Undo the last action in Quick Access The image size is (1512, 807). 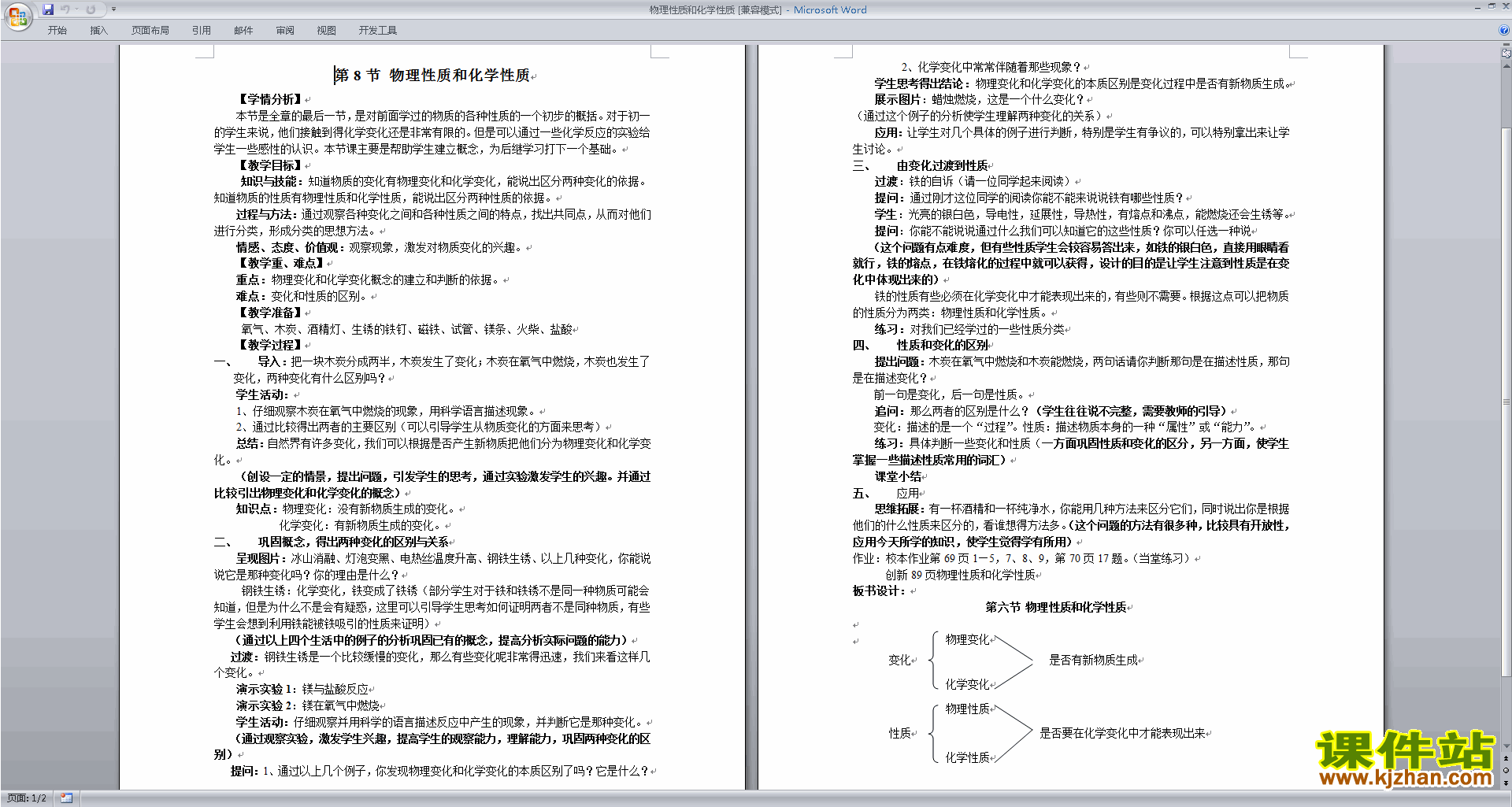coord(65,9)
